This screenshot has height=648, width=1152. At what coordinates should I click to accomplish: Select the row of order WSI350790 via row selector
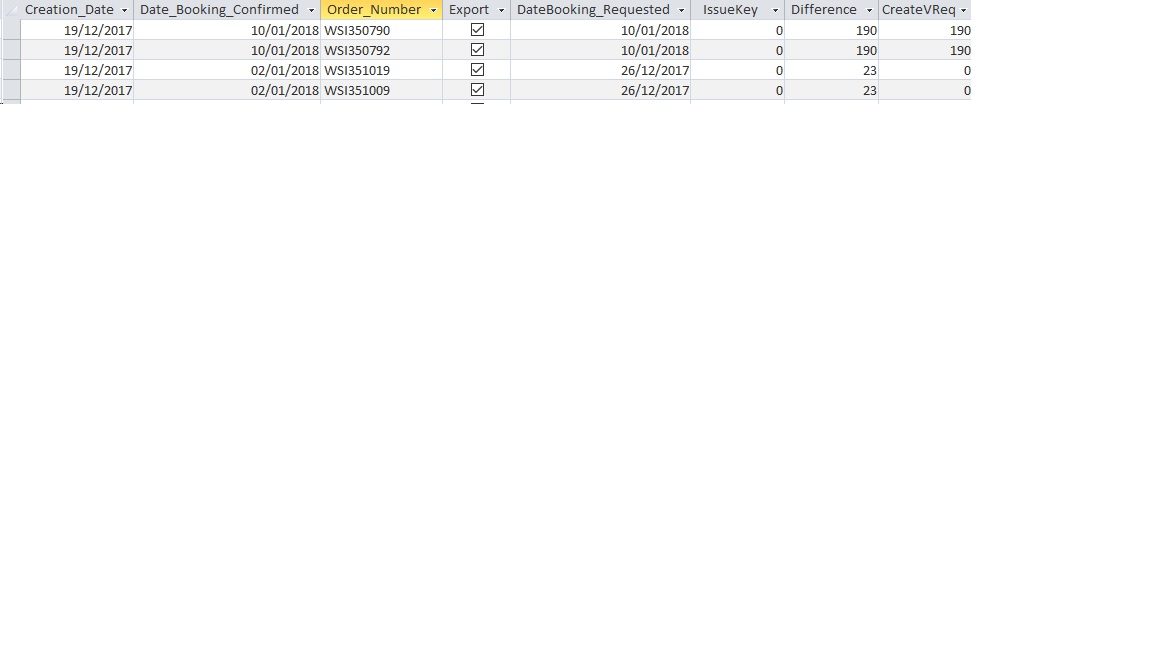tap(11, 30)
